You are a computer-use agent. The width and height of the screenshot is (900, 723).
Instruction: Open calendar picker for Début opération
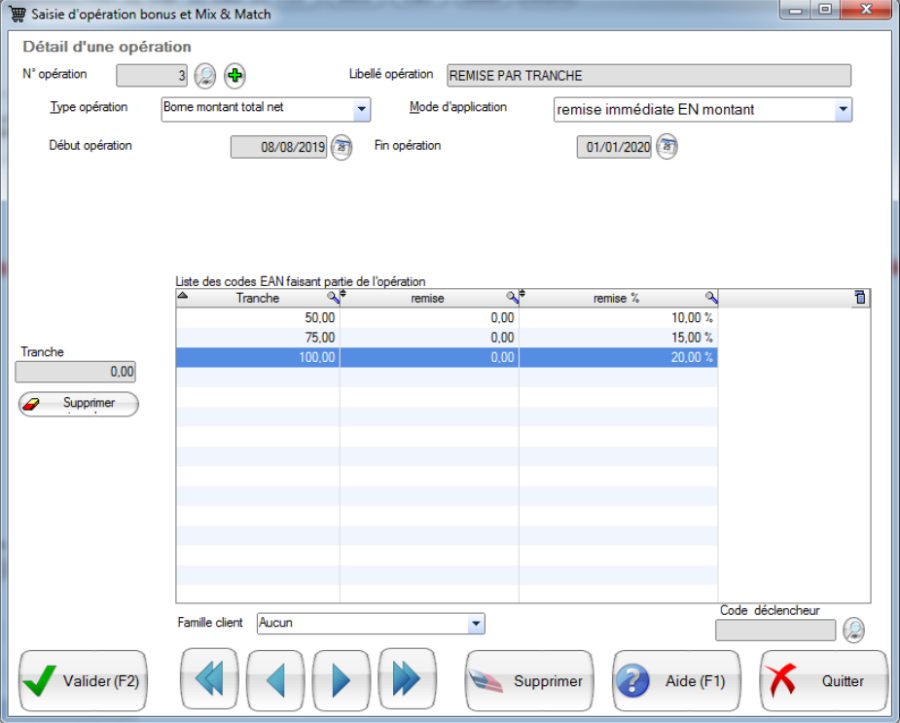coord(342,147)
